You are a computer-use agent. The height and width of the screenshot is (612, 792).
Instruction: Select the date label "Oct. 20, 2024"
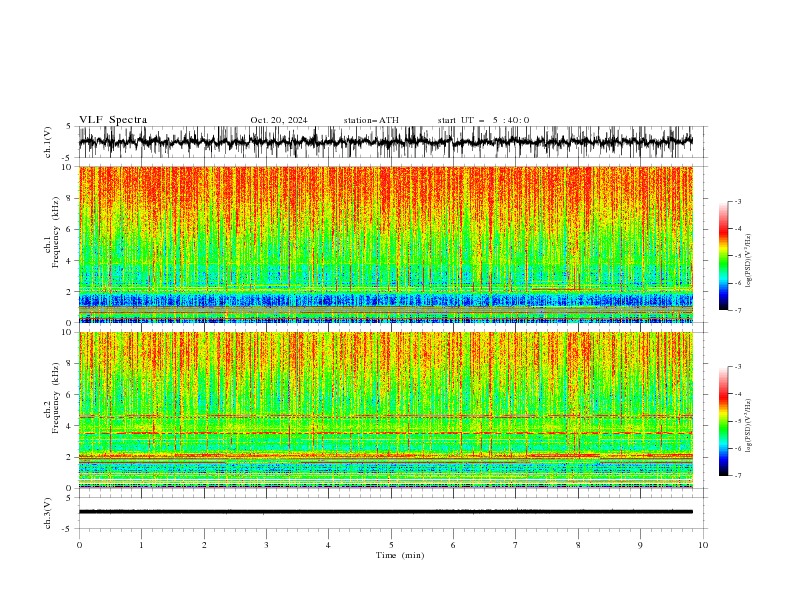(x=279, y=120)
